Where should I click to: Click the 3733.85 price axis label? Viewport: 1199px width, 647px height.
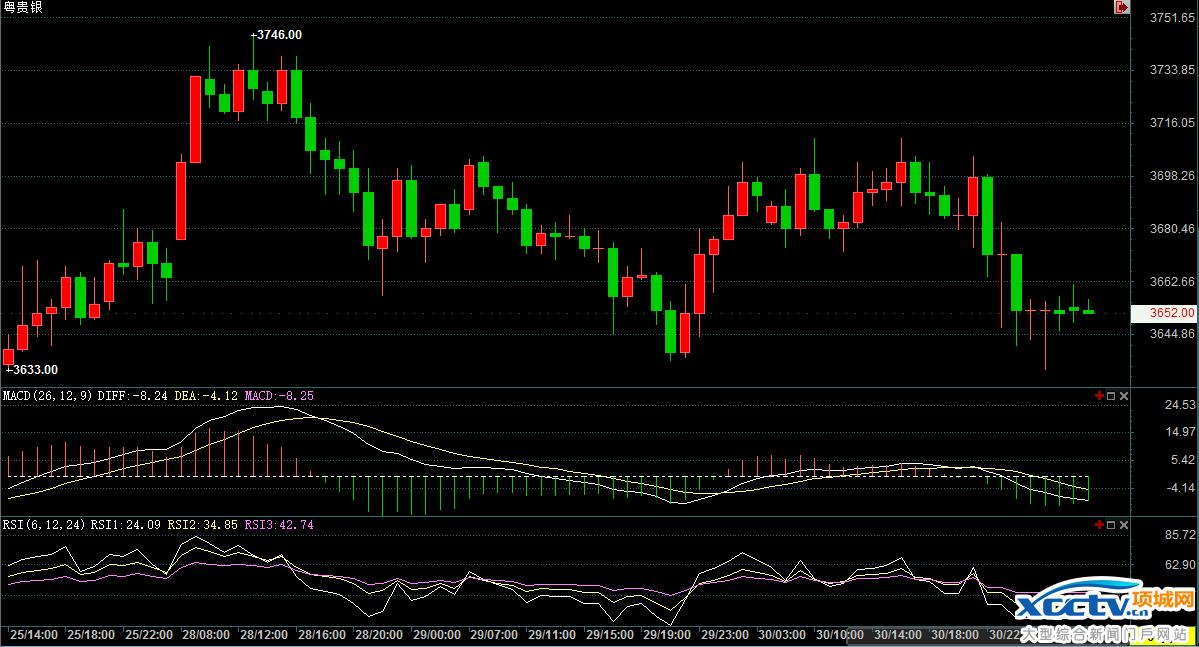click(x=1172, y=70)
